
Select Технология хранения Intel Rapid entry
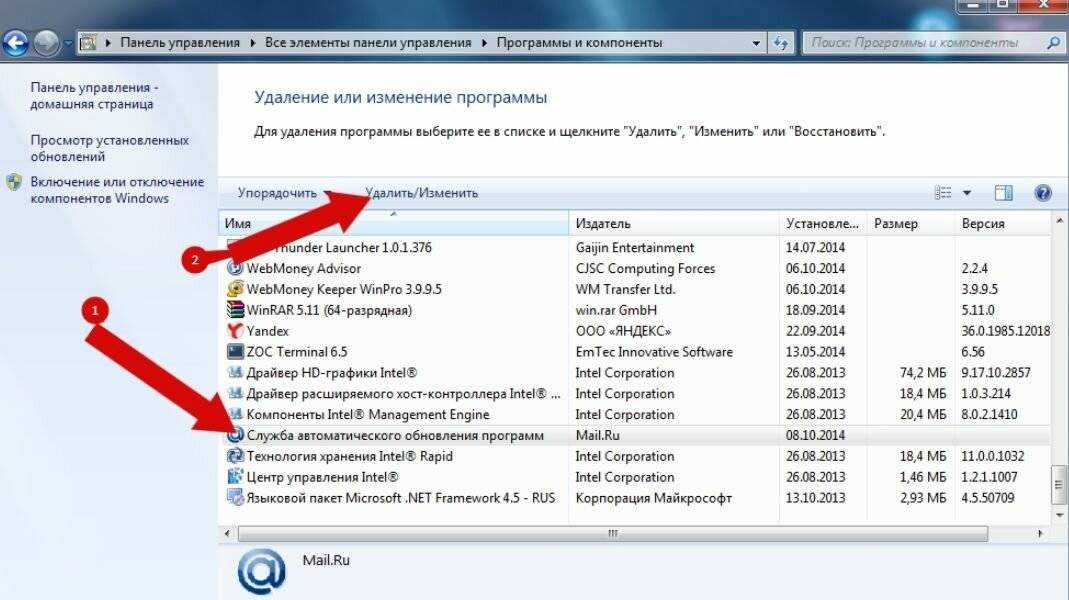pos(350,456)
